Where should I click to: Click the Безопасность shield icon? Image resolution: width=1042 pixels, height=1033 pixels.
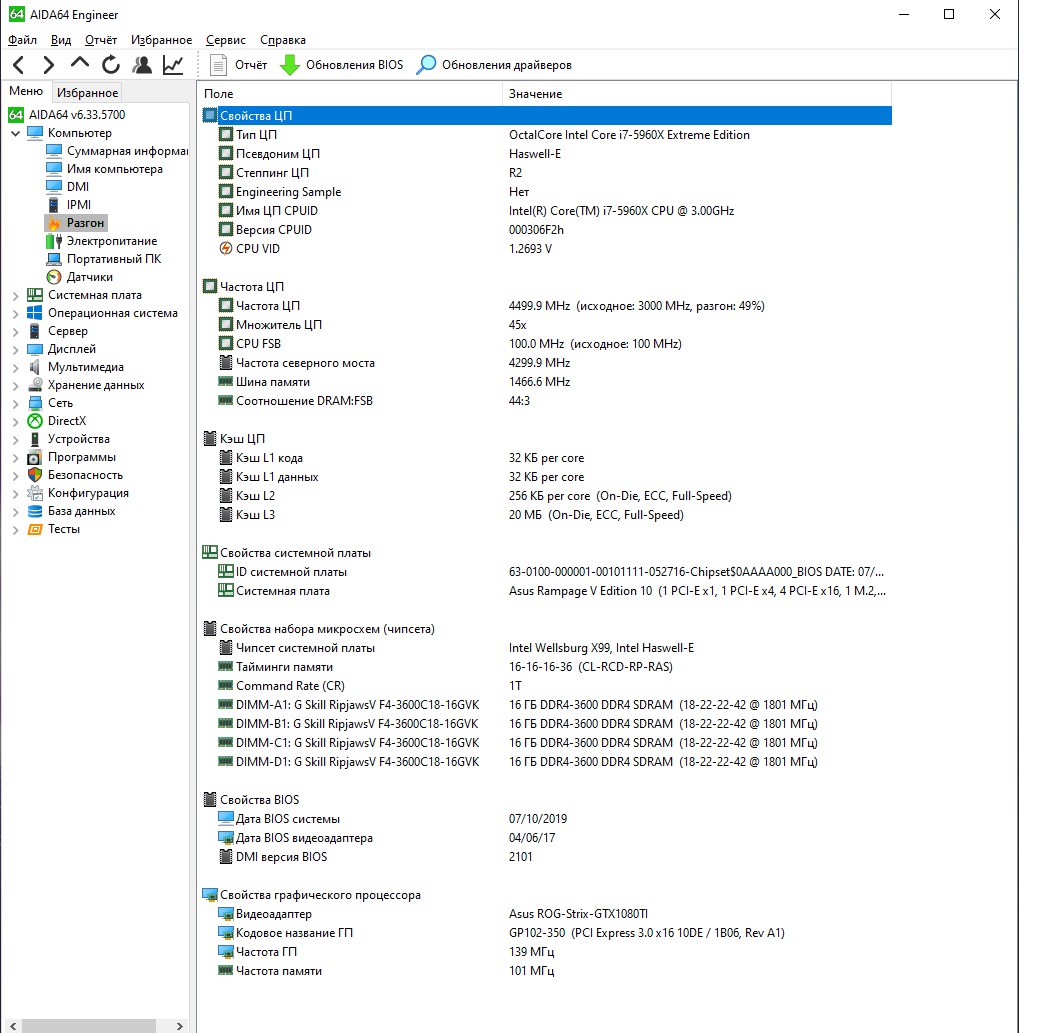(x=35, y=475)
